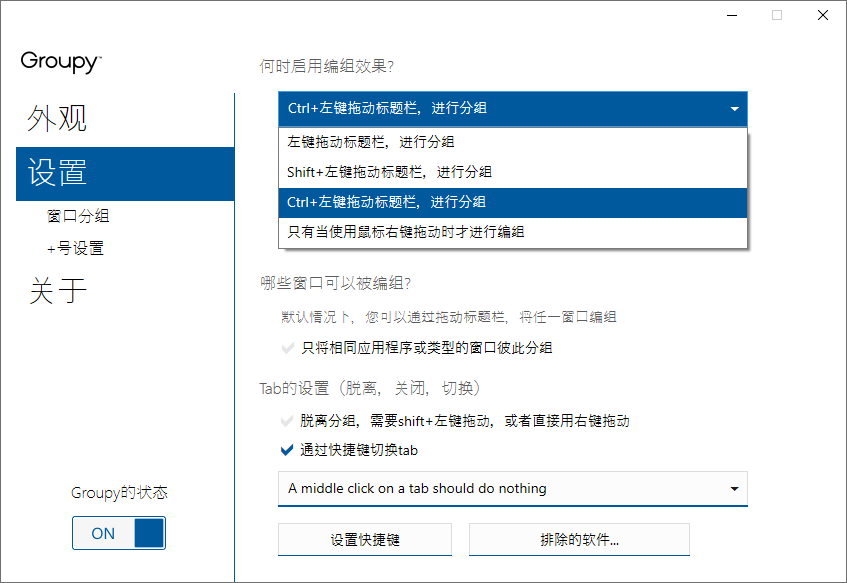The height and width of the screenshot is (583, 847).
Task: Toggle 只将相同应用程序或类型的窗口彼此分组 checkbox
Action: tap(289, 348)
